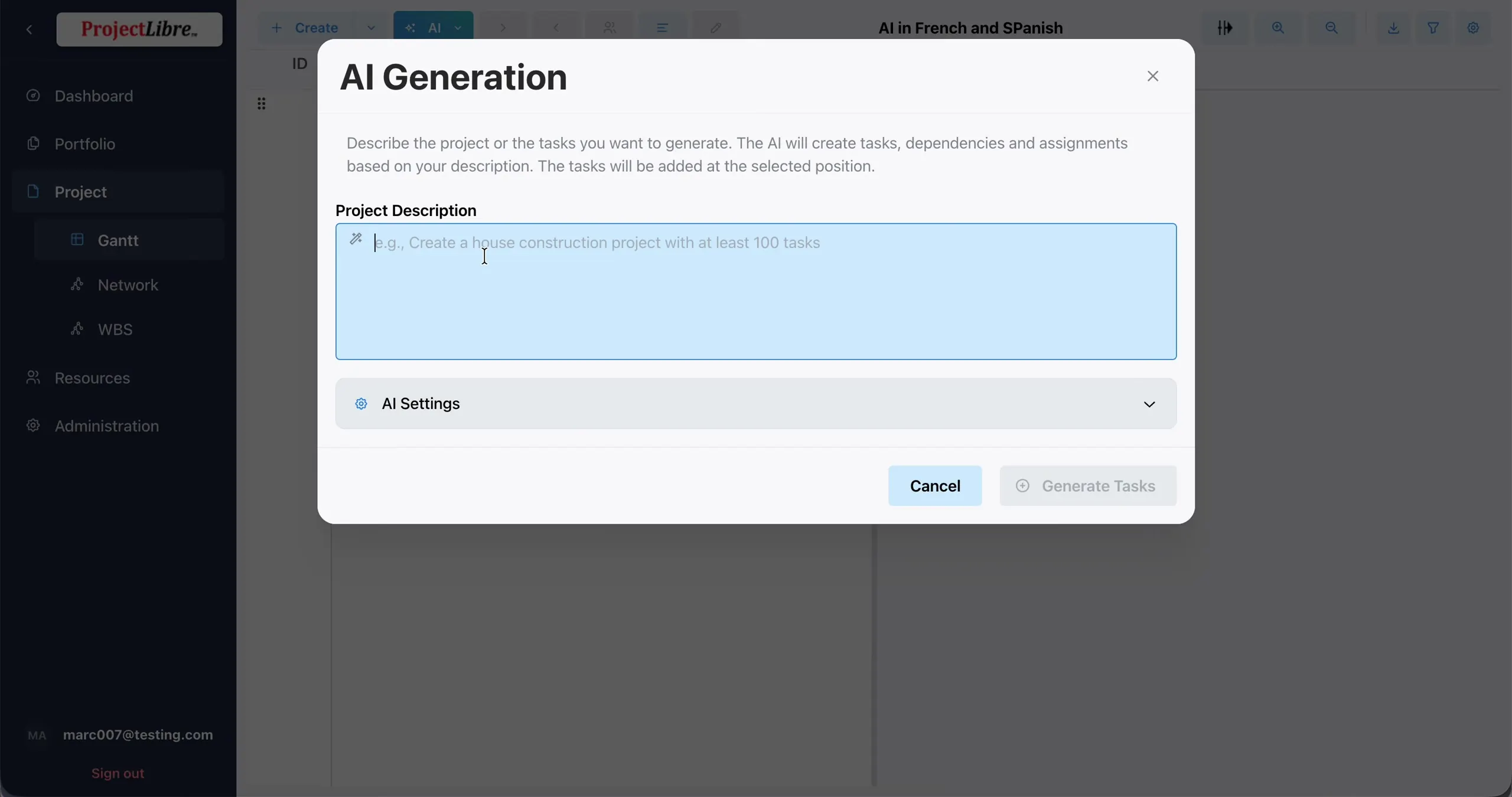This screenshot has height=797, width=1512.
Task: Click the Generate Tasks button
Action: click(1088, 486)
